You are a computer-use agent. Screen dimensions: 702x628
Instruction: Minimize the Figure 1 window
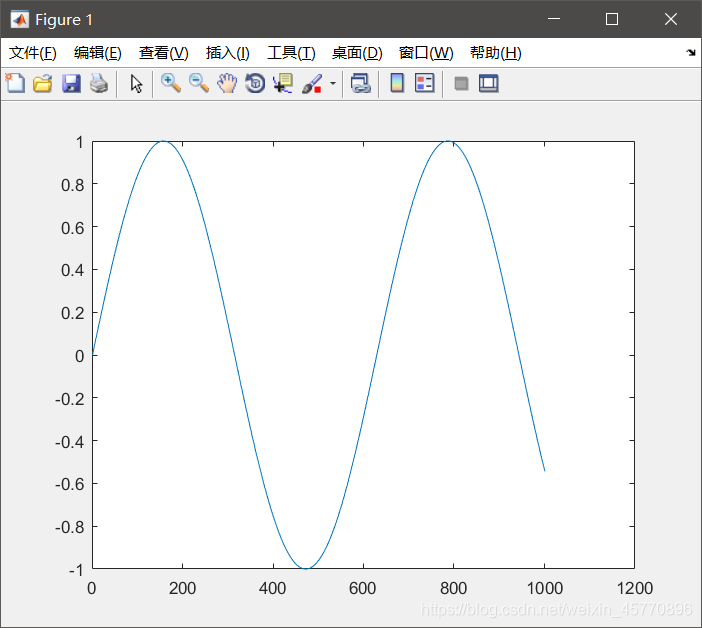pyautogui.click(x=554, y=19)
